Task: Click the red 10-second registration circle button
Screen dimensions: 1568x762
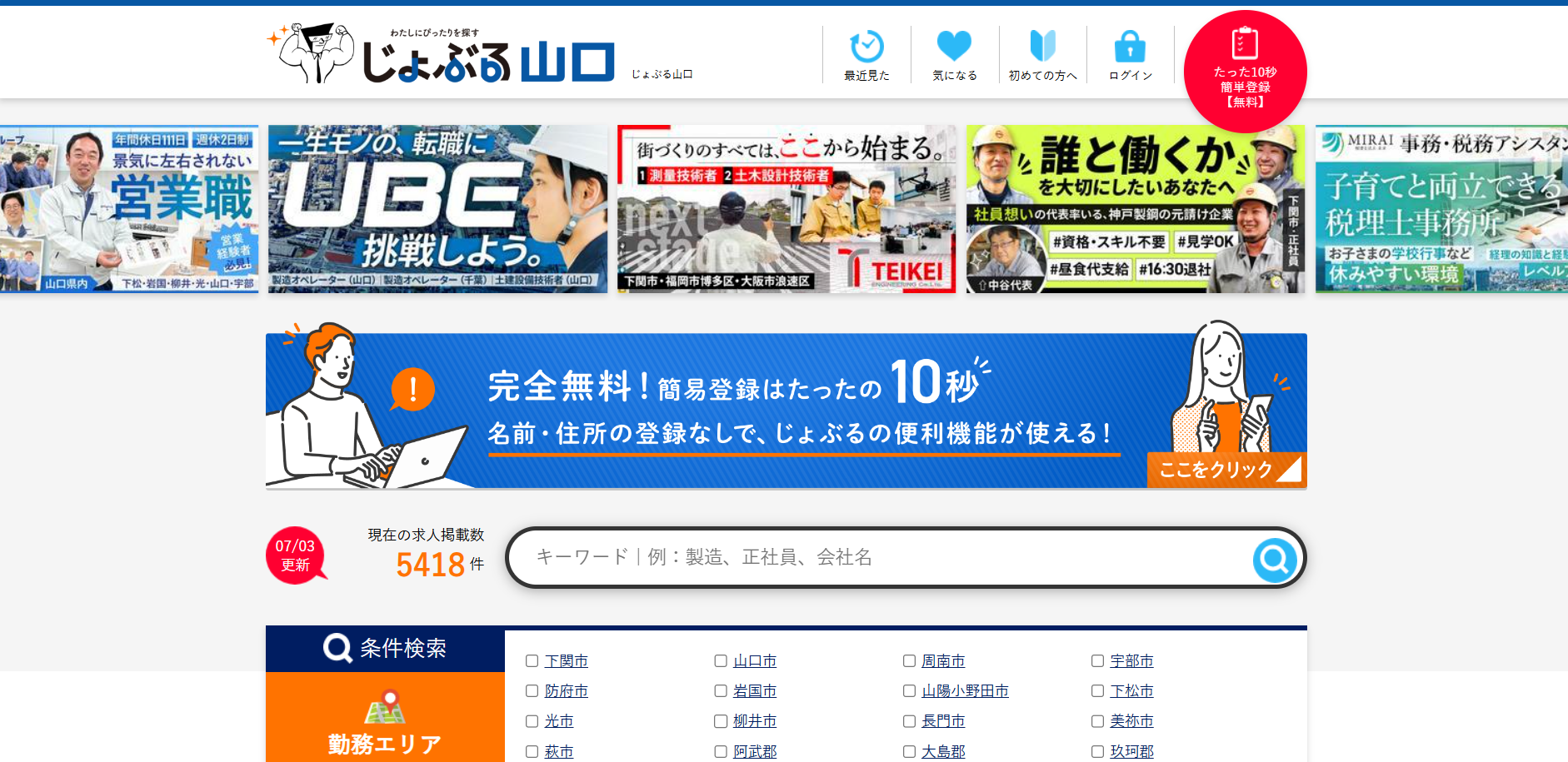Action: pos(1245,72)
